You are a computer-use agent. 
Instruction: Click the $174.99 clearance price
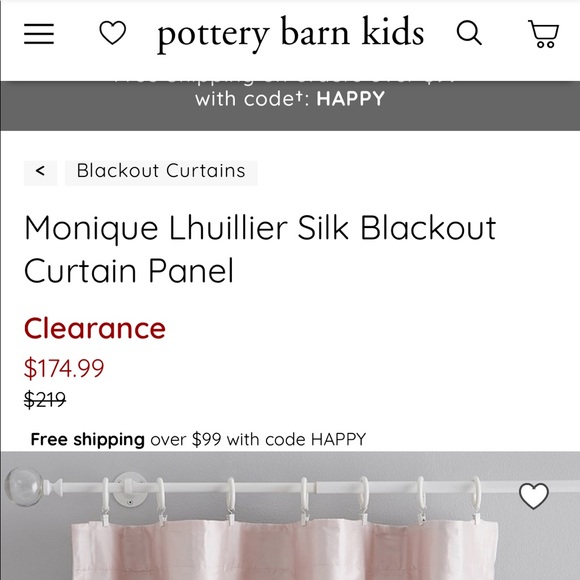point(64,368)
